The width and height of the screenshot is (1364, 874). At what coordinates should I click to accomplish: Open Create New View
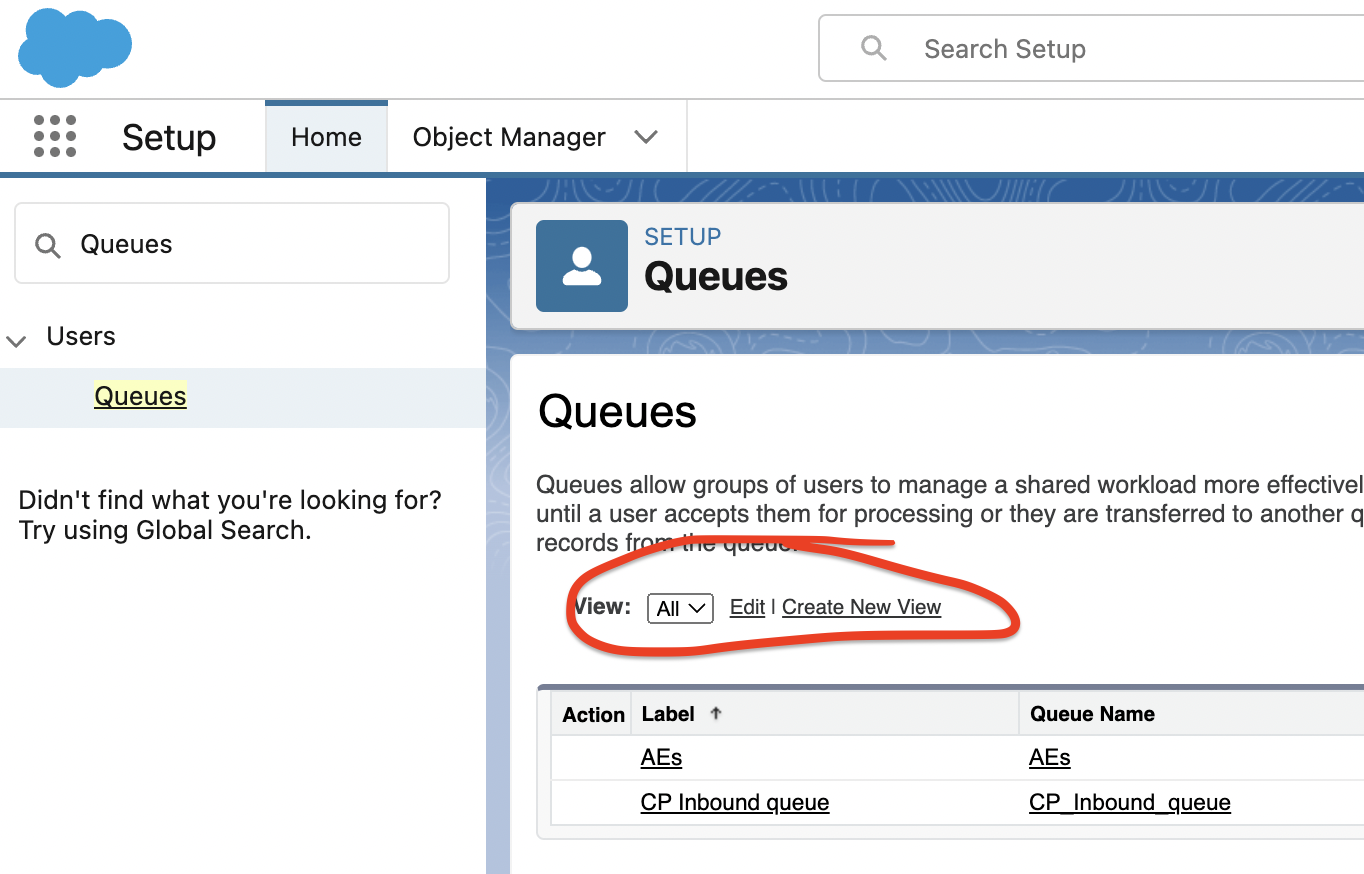[861, 607]
